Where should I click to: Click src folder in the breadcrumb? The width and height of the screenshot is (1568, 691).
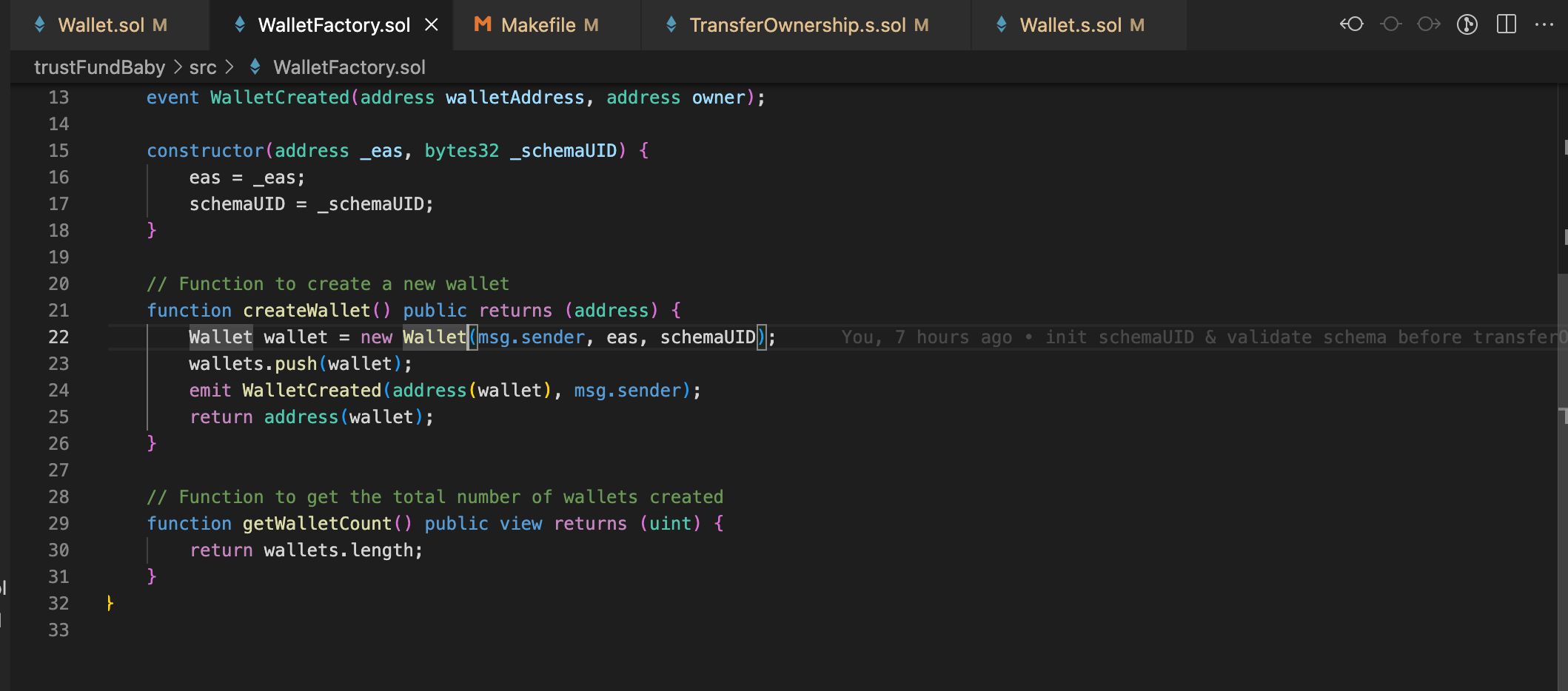coord(203,67)
